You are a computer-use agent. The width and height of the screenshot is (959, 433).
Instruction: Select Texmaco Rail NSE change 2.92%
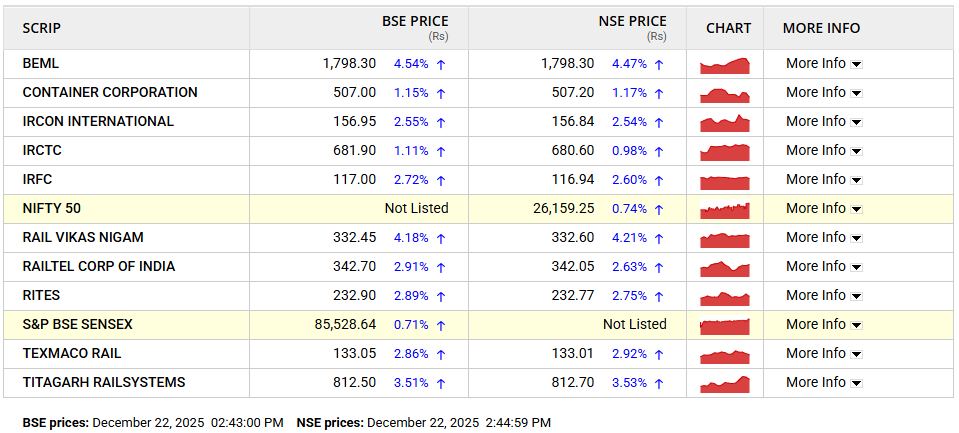[629, 353]
